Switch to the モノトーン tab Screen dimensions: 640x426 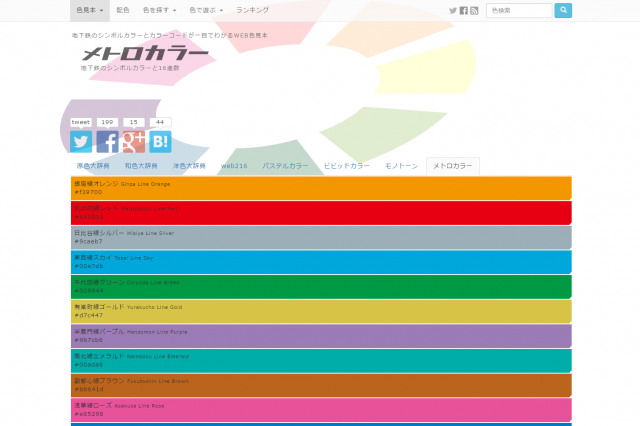coord(401,166)
